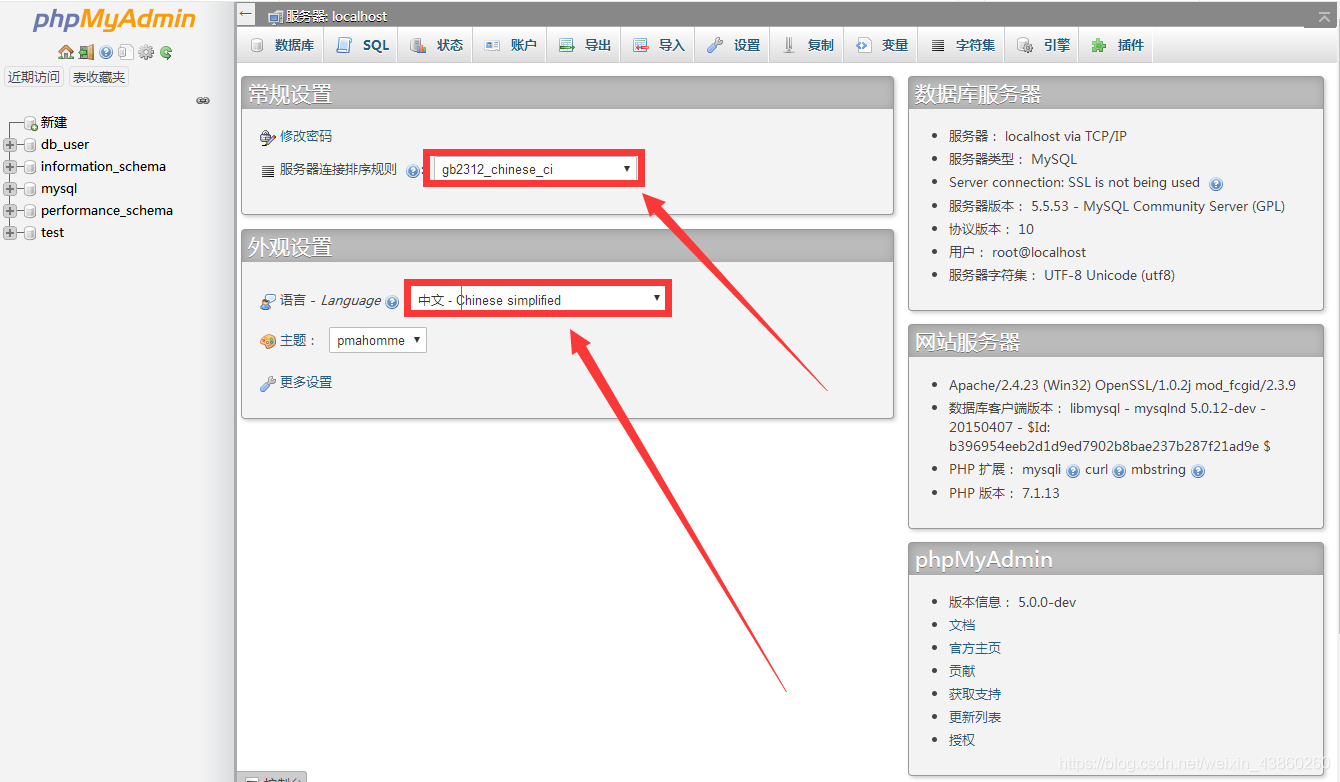Open the 更新列表 link
Image resolution: width=1340 pixels, height=782 pixels.
[975, 717]
